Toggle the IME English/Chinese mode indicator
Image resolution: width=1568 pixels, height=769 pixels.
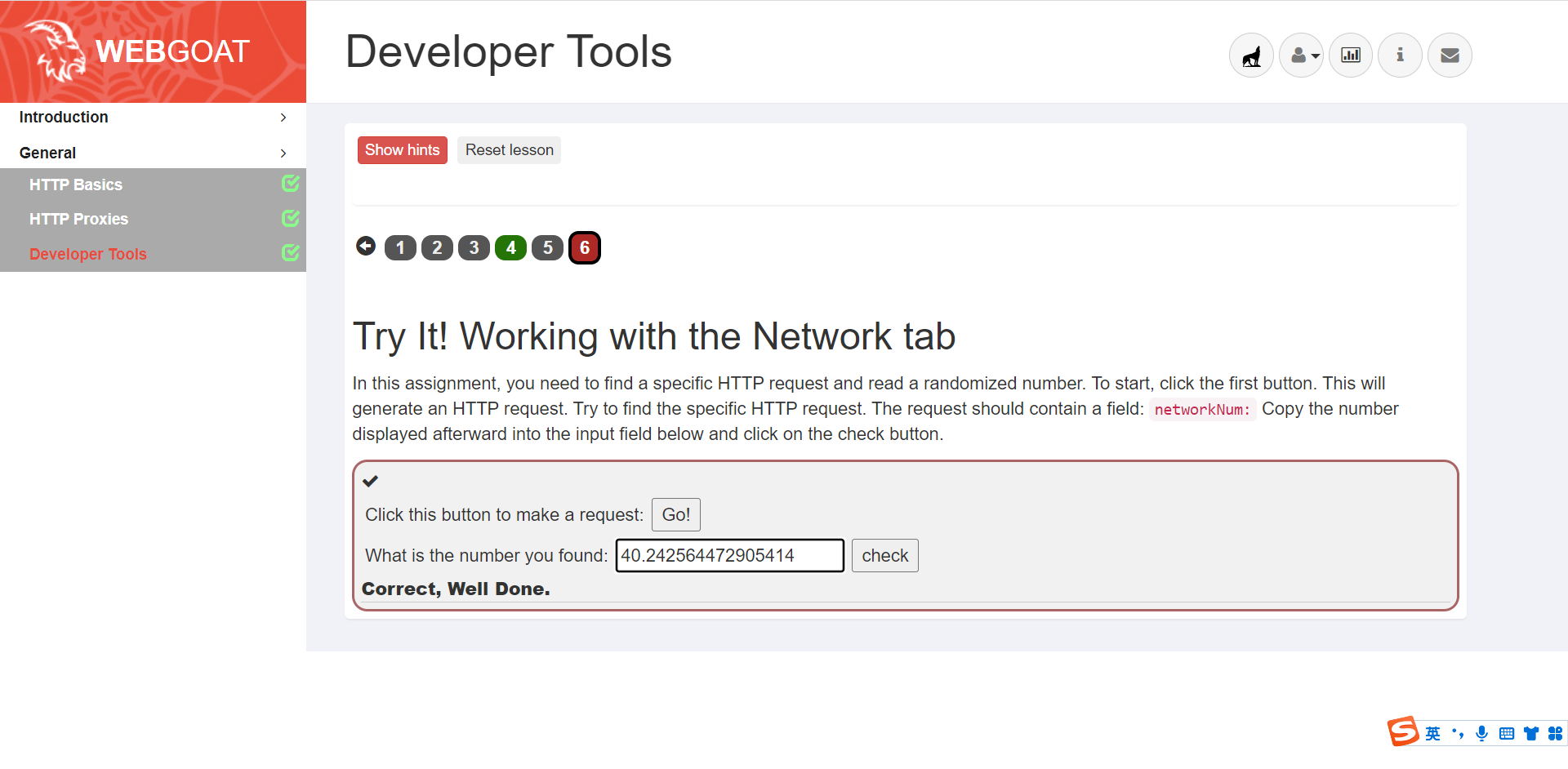click(x=1433, y=734)
